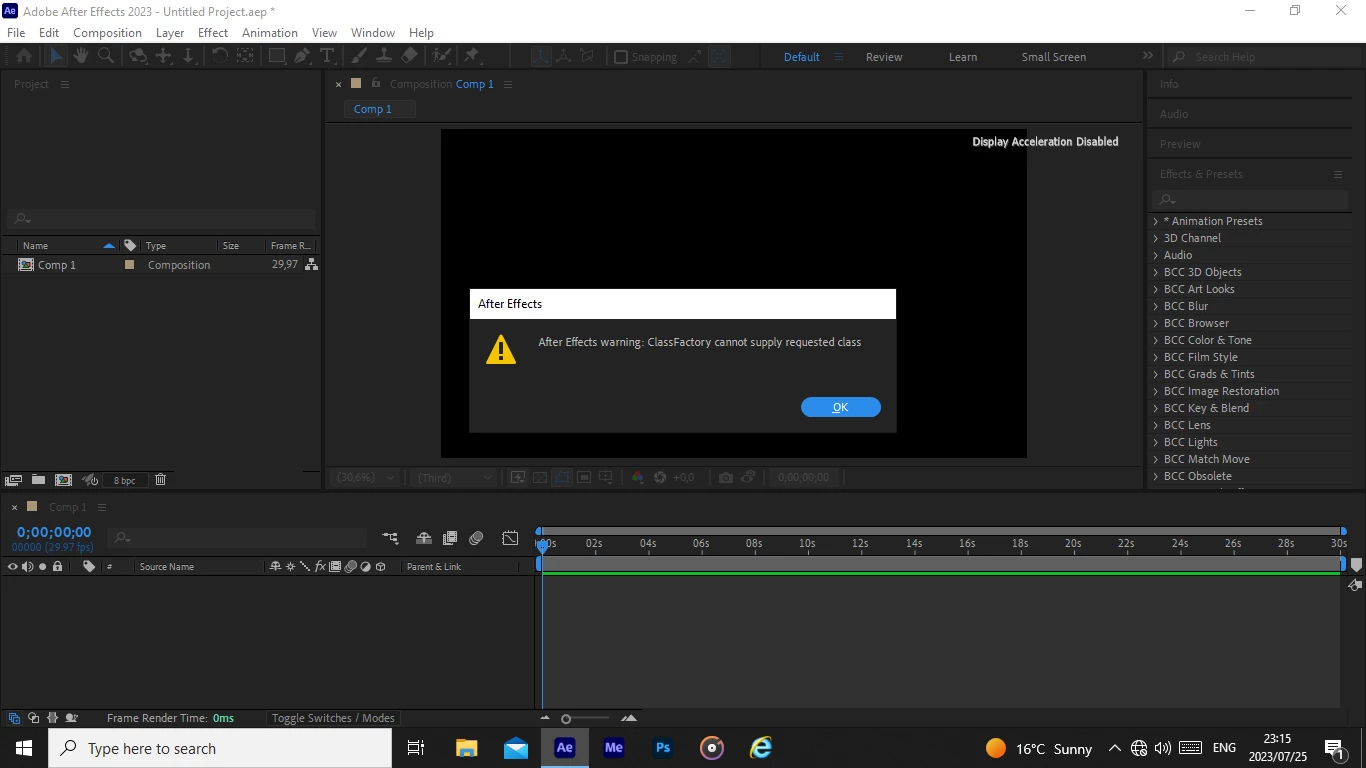Click the timeline current timecode 0;00;00;00

(x=54, y=532)
